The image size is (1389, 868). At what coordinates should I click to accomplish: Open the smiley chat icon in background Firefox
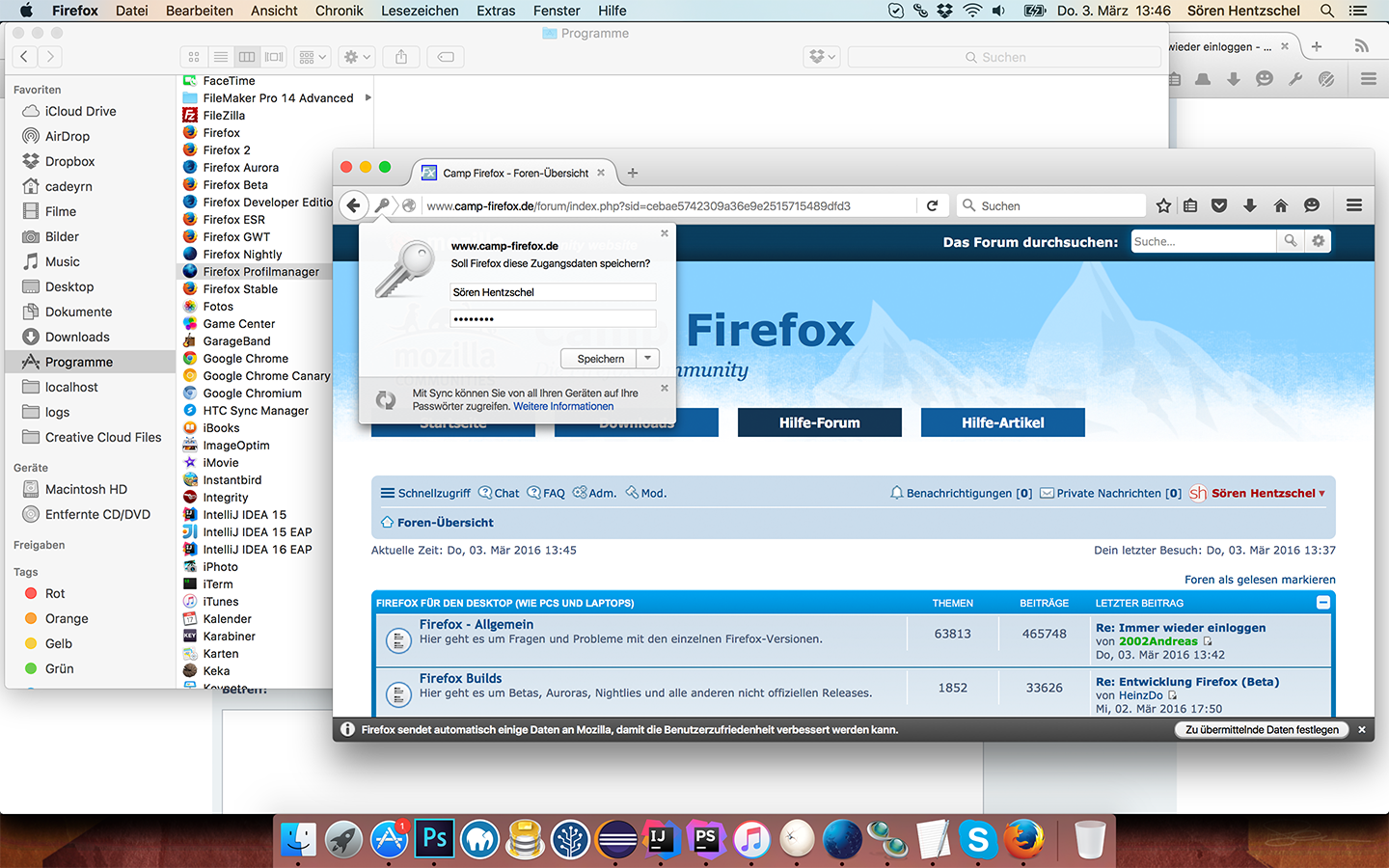(1265, 79)
